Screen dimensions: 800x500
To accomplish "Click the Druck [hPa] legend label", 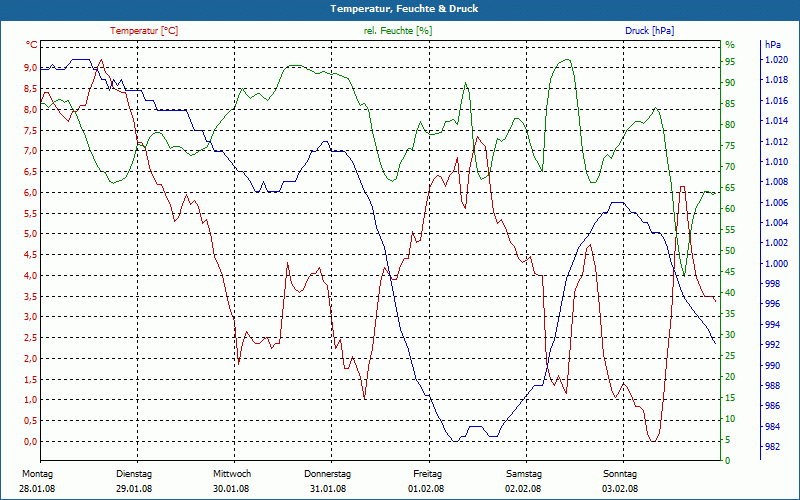I will pyautogui.click(x=649, y=31).
